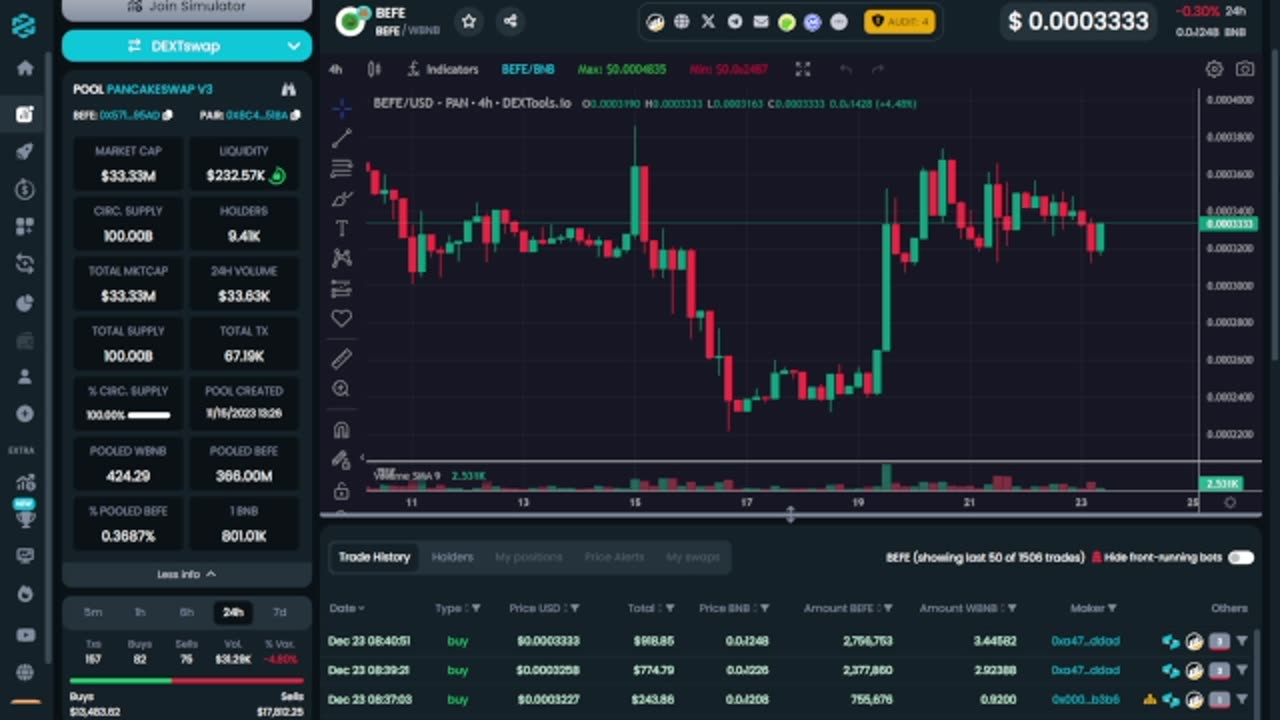This screenshot has height=720, width=1280.
Task: Open the Type column filter
Action: click(x=476, y=608)
